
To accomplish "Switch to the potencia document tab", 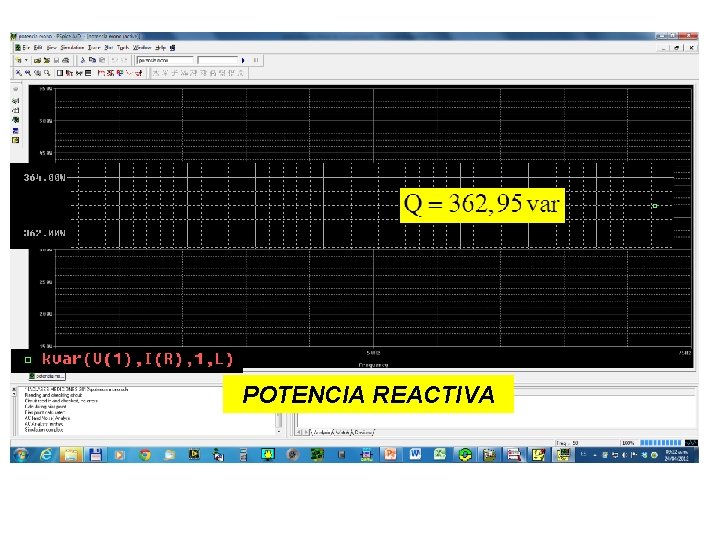I will coord(47,376).
